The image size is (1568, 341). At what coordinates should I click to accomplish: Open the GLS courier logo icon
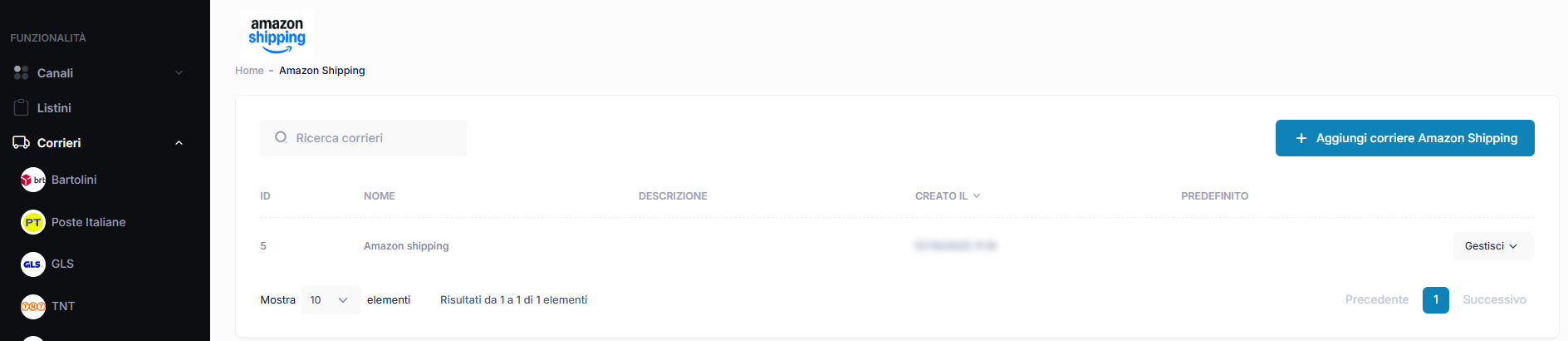(33, 264)
